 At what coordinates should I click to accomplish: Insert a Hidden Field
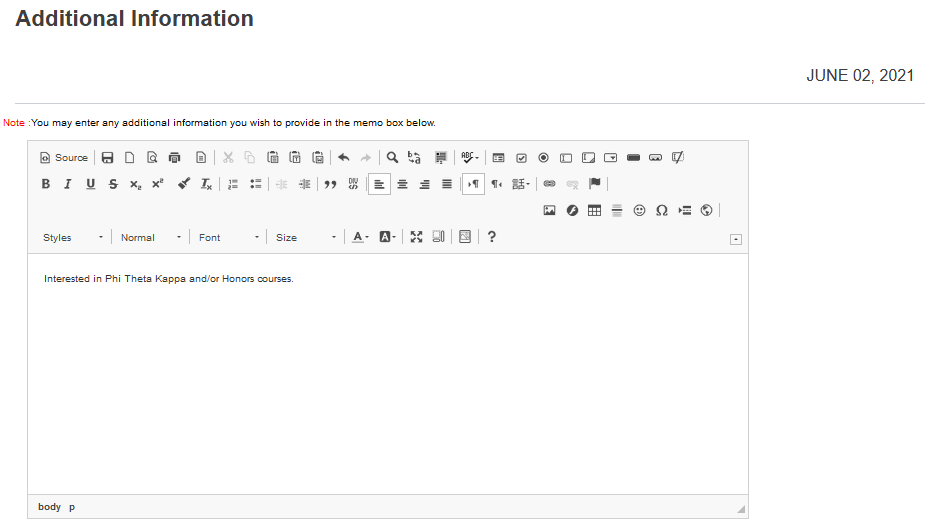tap(678, 157)
